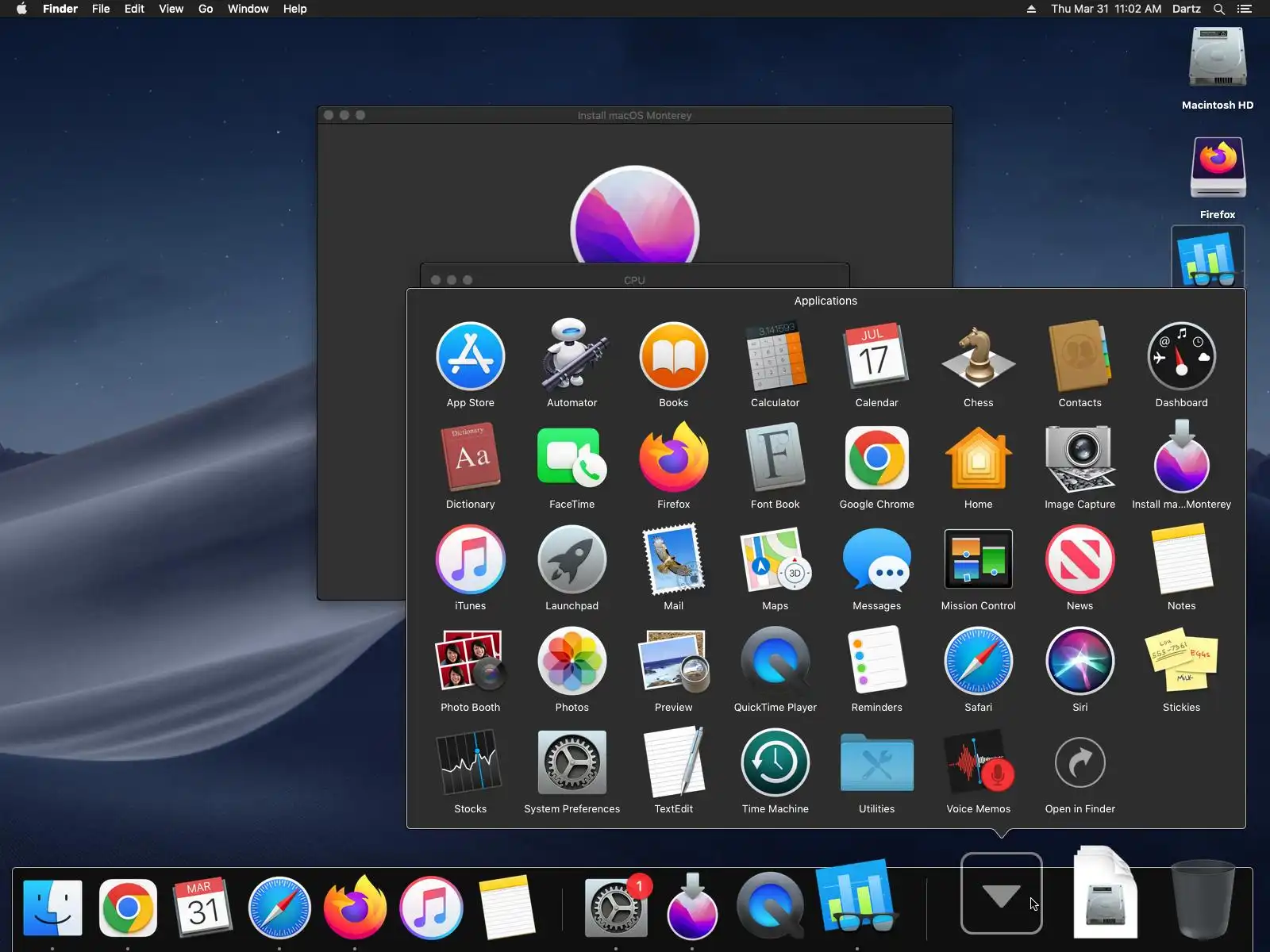The height and width of the screenshot is (952, 1270).
Task: Open Font Book
Action: [x=775, y=458]
